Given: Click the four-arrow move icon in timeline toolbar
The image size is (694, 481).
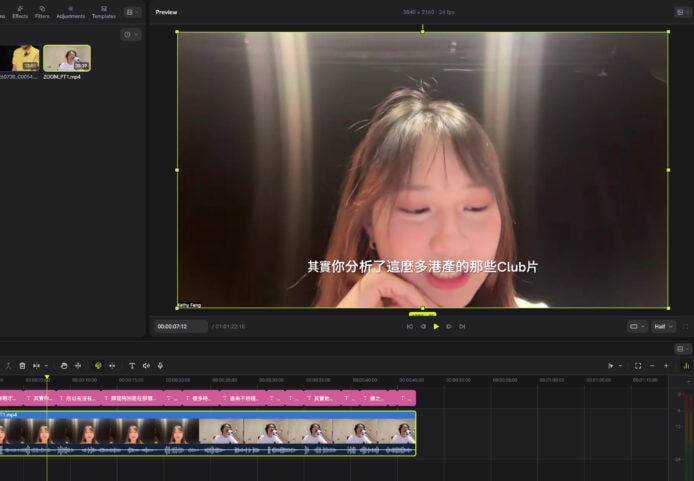Looking at the screenshot, I should pyautogui.click(x=78, y=366).
